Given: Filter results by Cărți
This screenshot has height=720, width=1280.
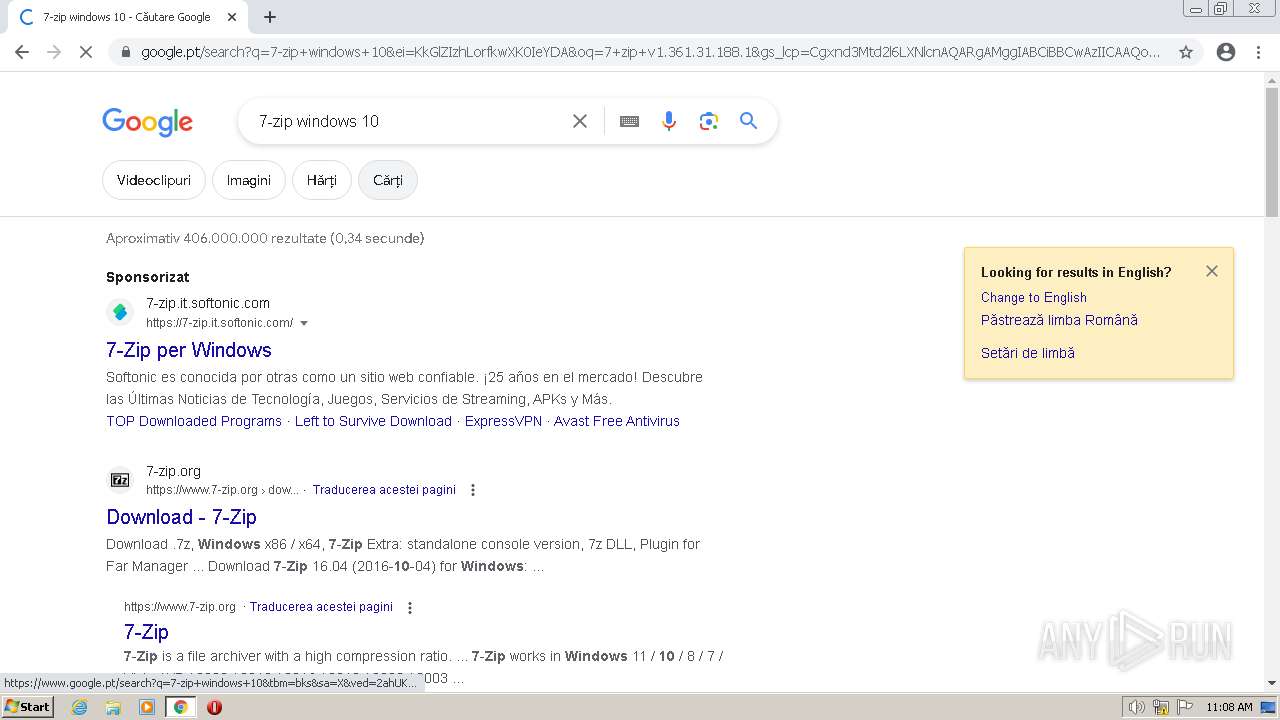Looking at the screenshot, I should [x=388, y=180].
